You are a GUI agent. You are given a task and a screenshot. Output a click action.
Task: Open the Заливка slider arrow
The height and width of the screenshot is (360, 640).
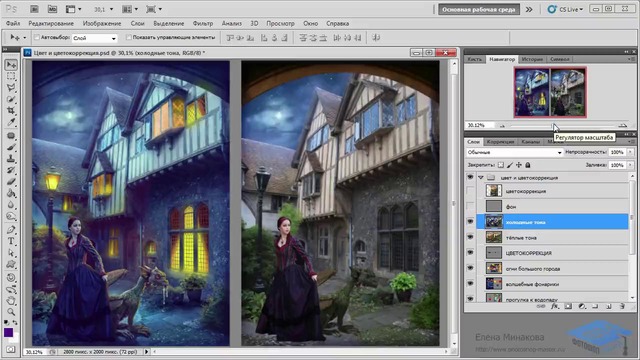pyautogui.click(x=630, y=165)
